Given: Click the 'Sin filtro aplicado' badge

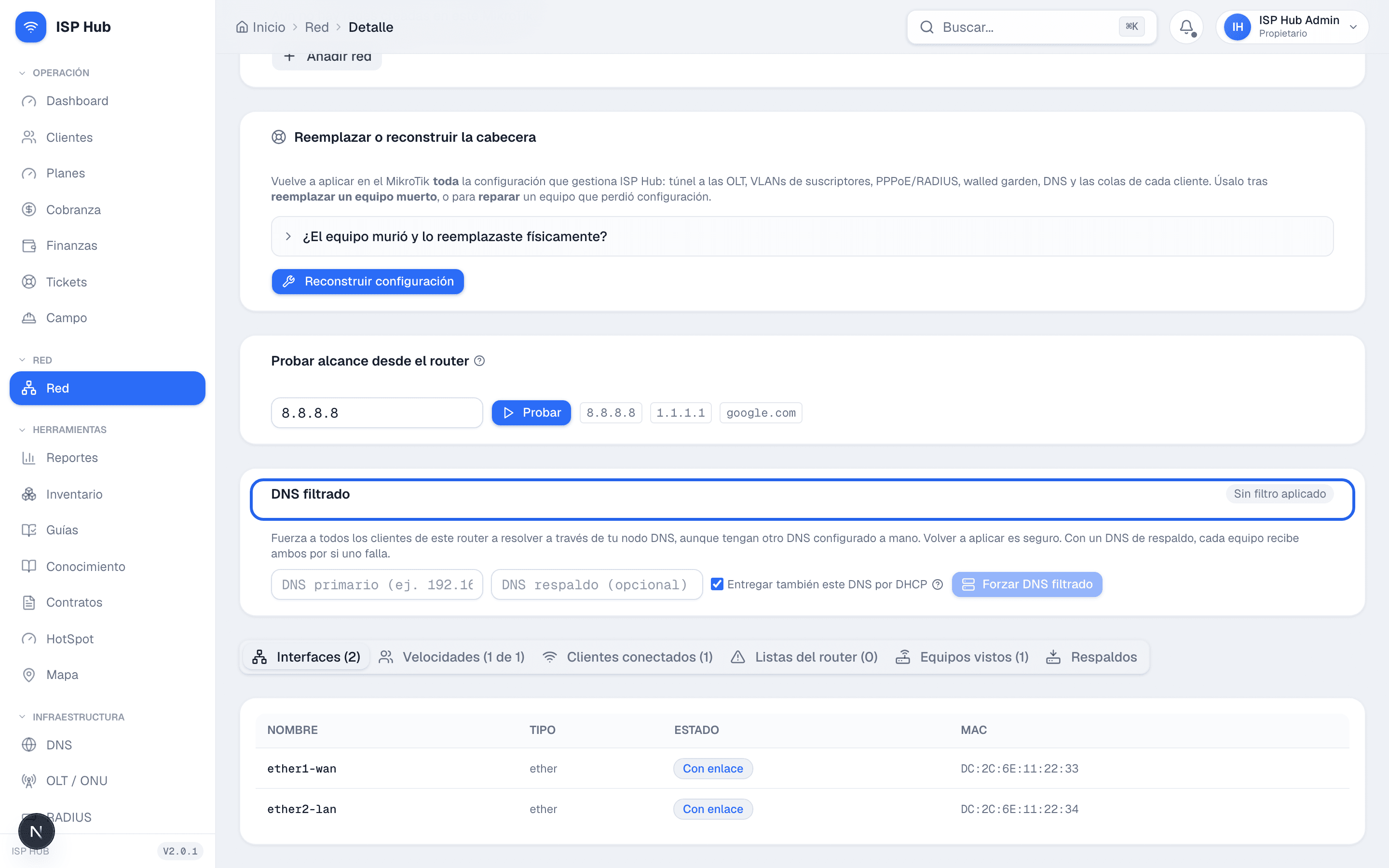Looking at the screenshot, I should (1280, 494).
